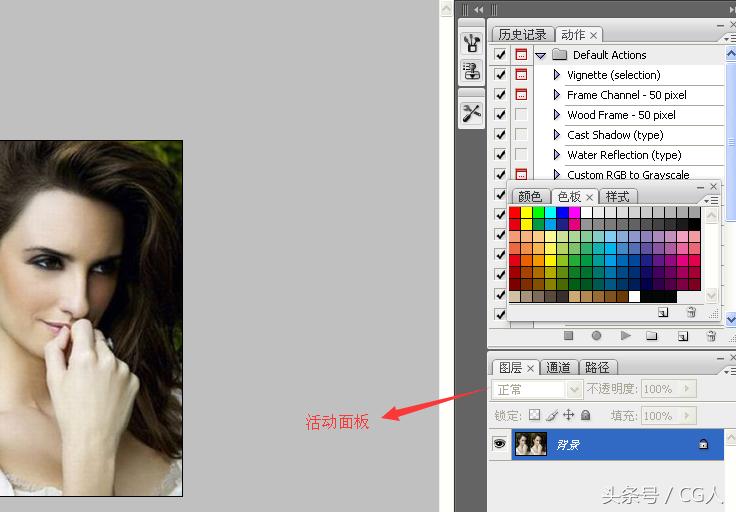Select the 背景 layer thumbnail

click(531, 444)
